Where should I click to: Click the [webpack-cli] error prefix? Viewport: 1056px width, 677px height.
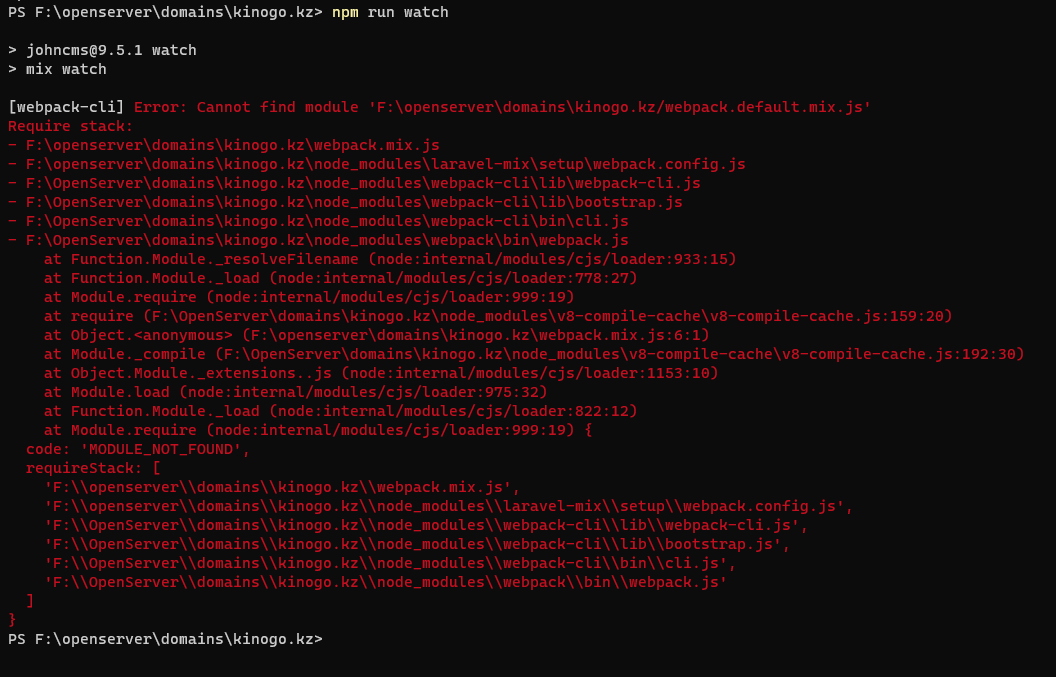click(x=66, y=107)
